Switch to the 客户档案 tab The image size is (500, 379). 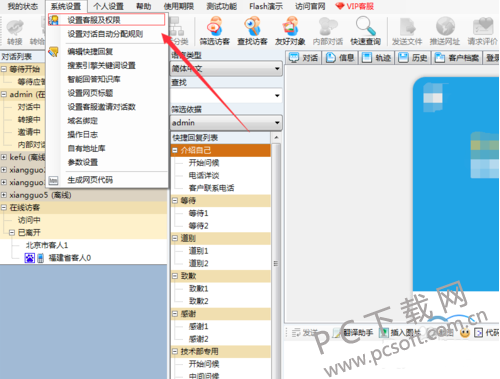click(457, 58)
